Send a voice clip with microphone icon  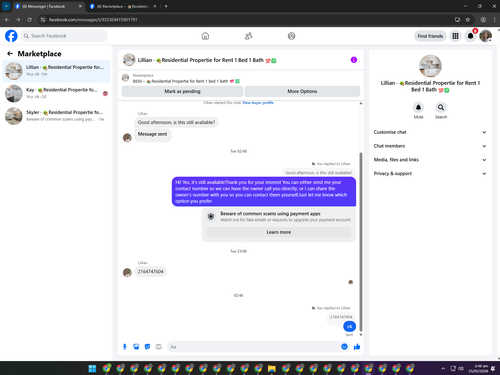[125, 347]
